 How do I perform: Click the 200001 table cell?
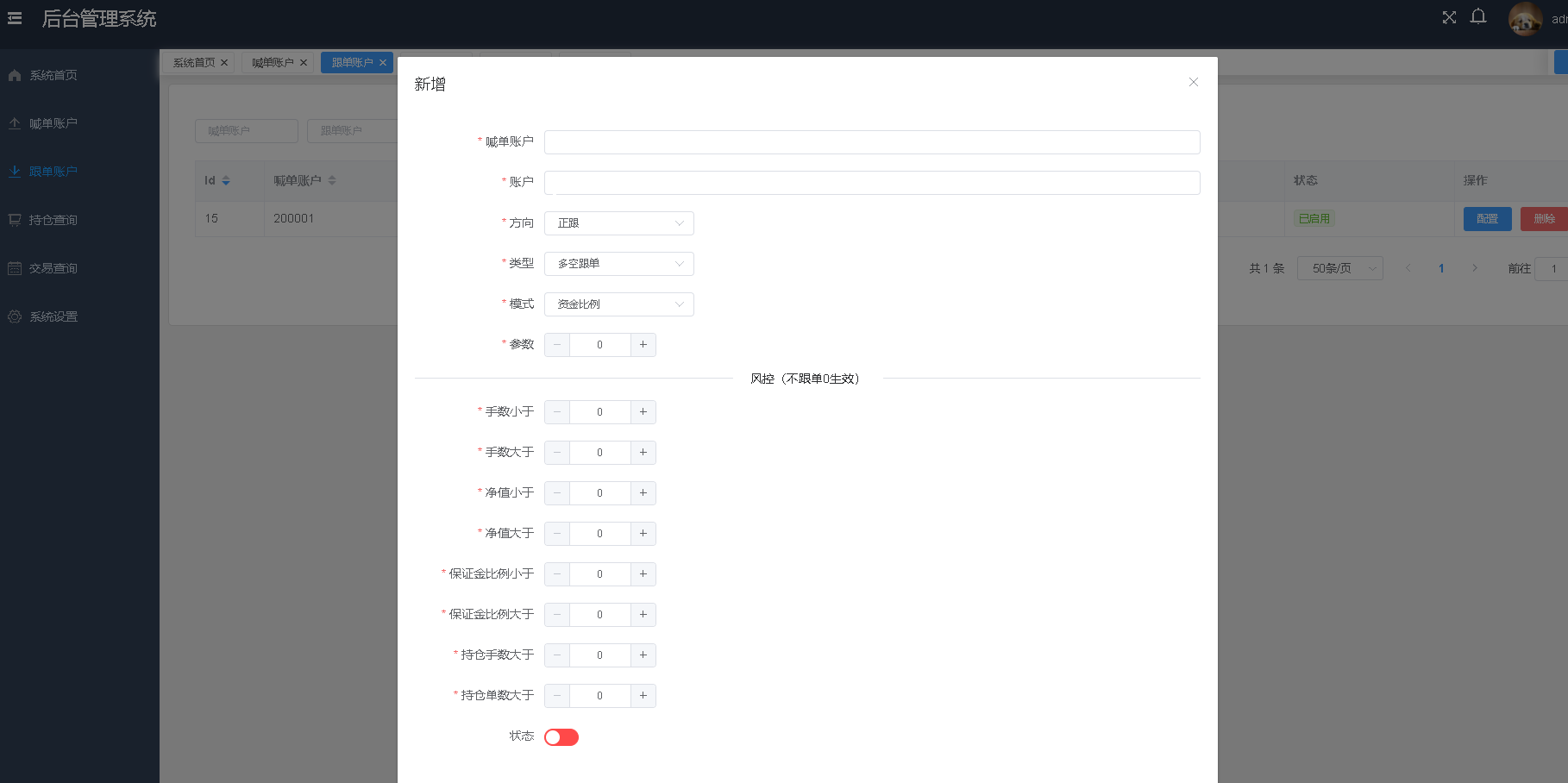pos(294,219)
